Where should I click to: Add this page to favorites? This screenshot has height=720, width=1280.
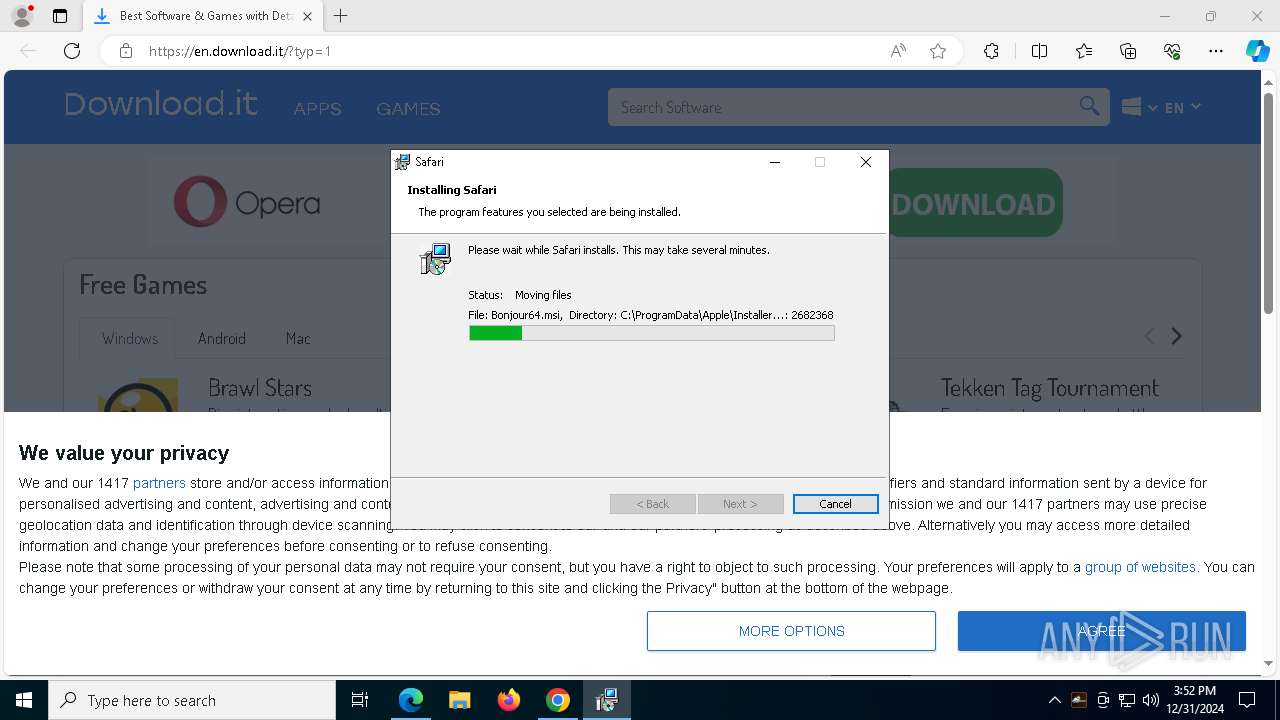[938, 51]
